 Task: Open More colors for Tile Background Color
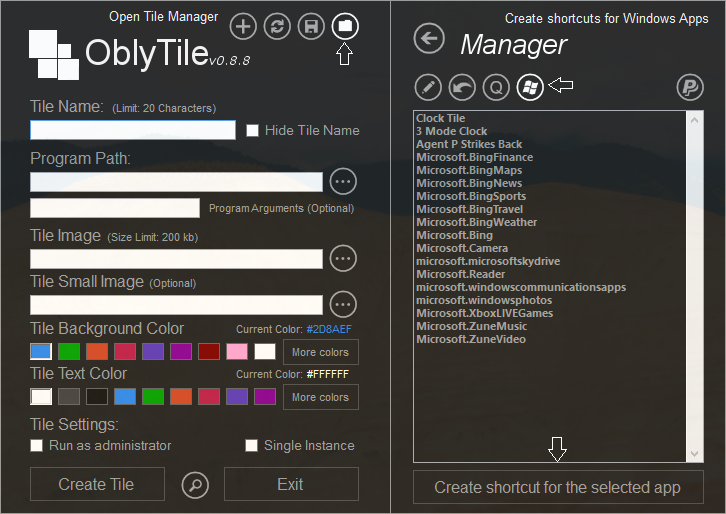coord(320,352)
